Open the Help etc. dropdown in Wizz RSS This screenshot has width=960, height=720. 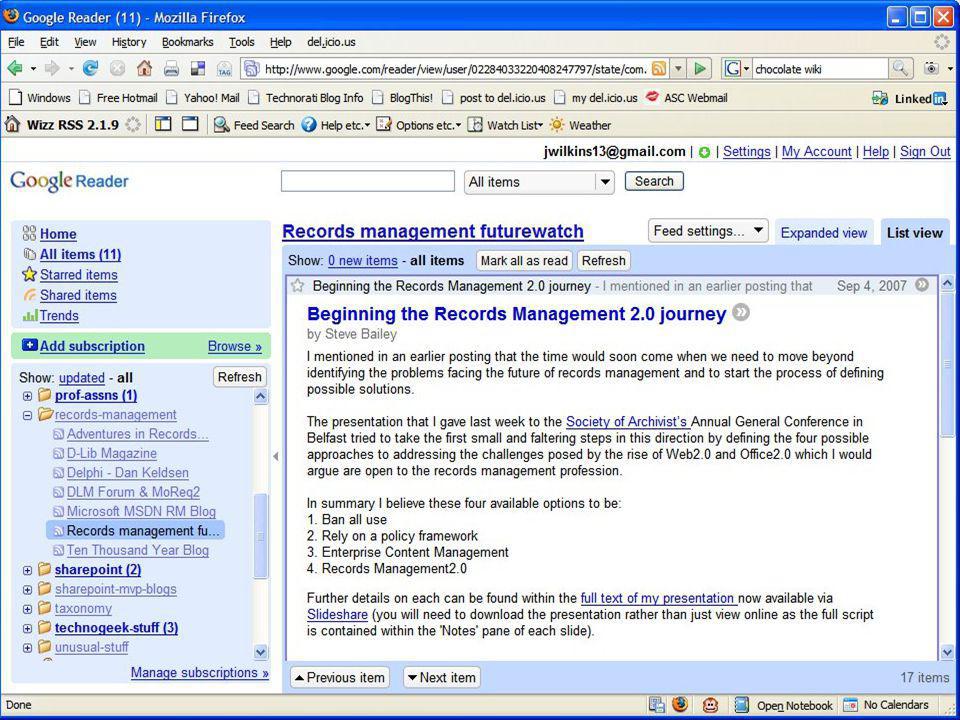336,125
